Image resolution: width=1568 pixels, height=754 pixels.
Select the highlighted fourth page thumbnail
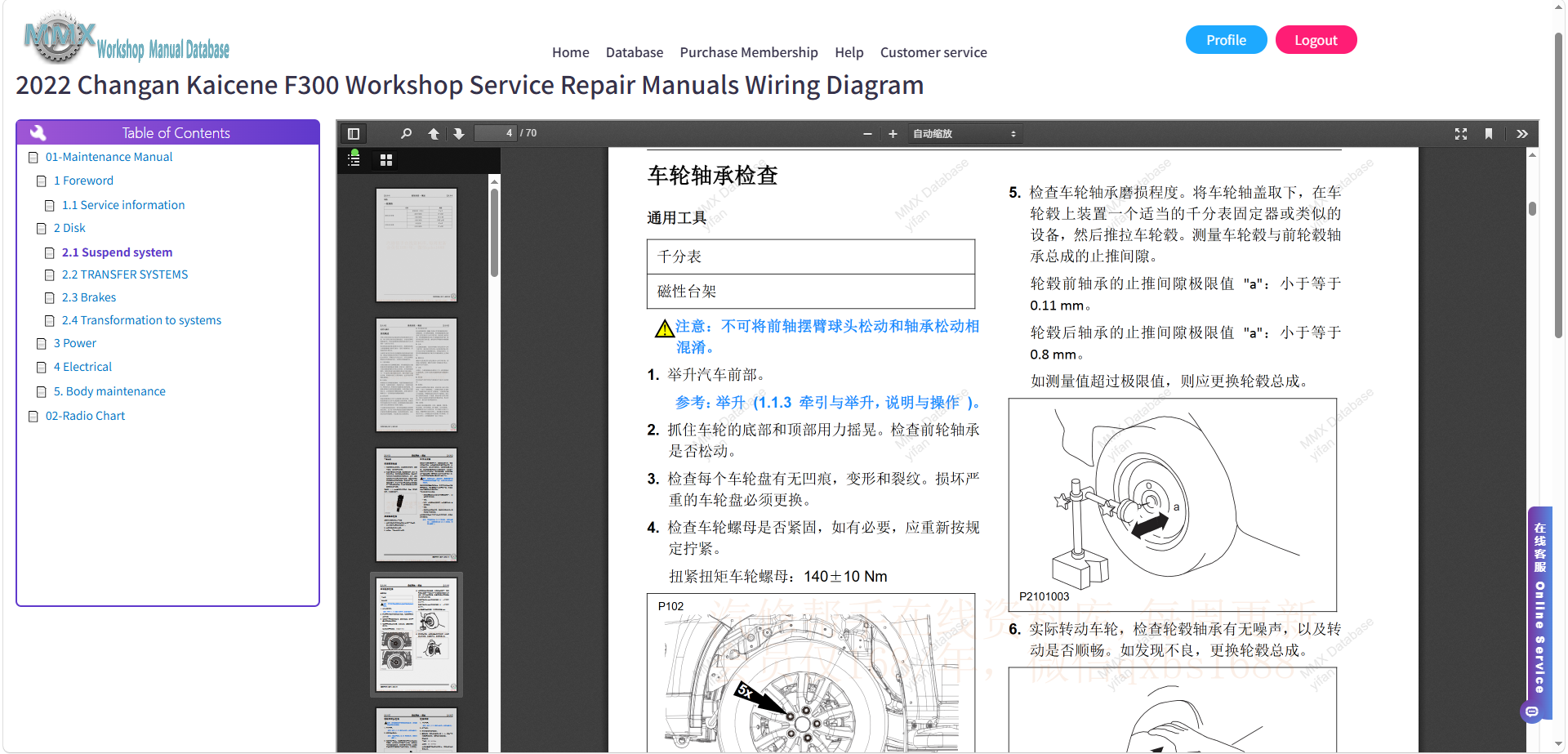416,635
